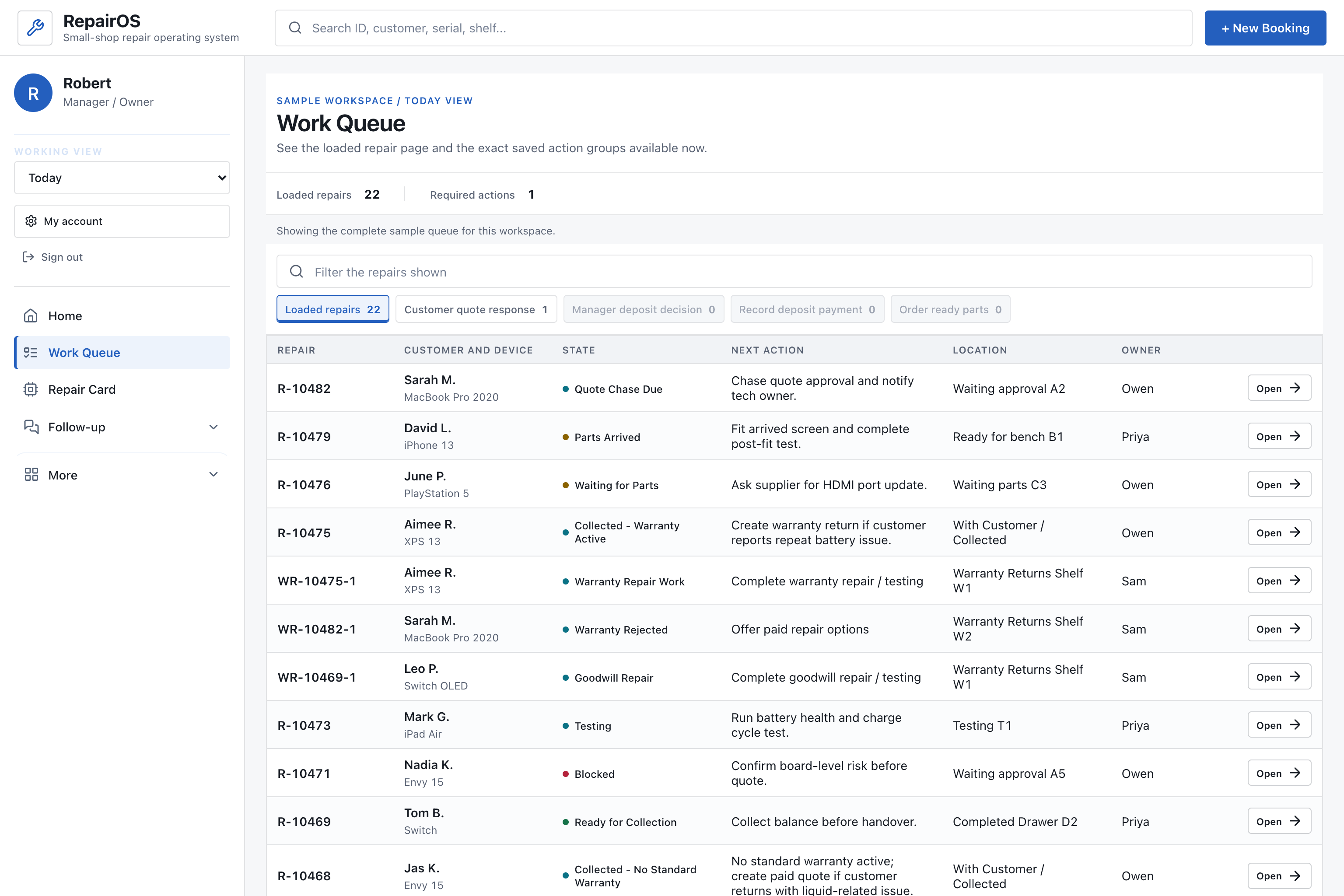Open repair R-10476 PlayStation 5
This screenshot has height=896, width=1344.
tap(1279, 484)
